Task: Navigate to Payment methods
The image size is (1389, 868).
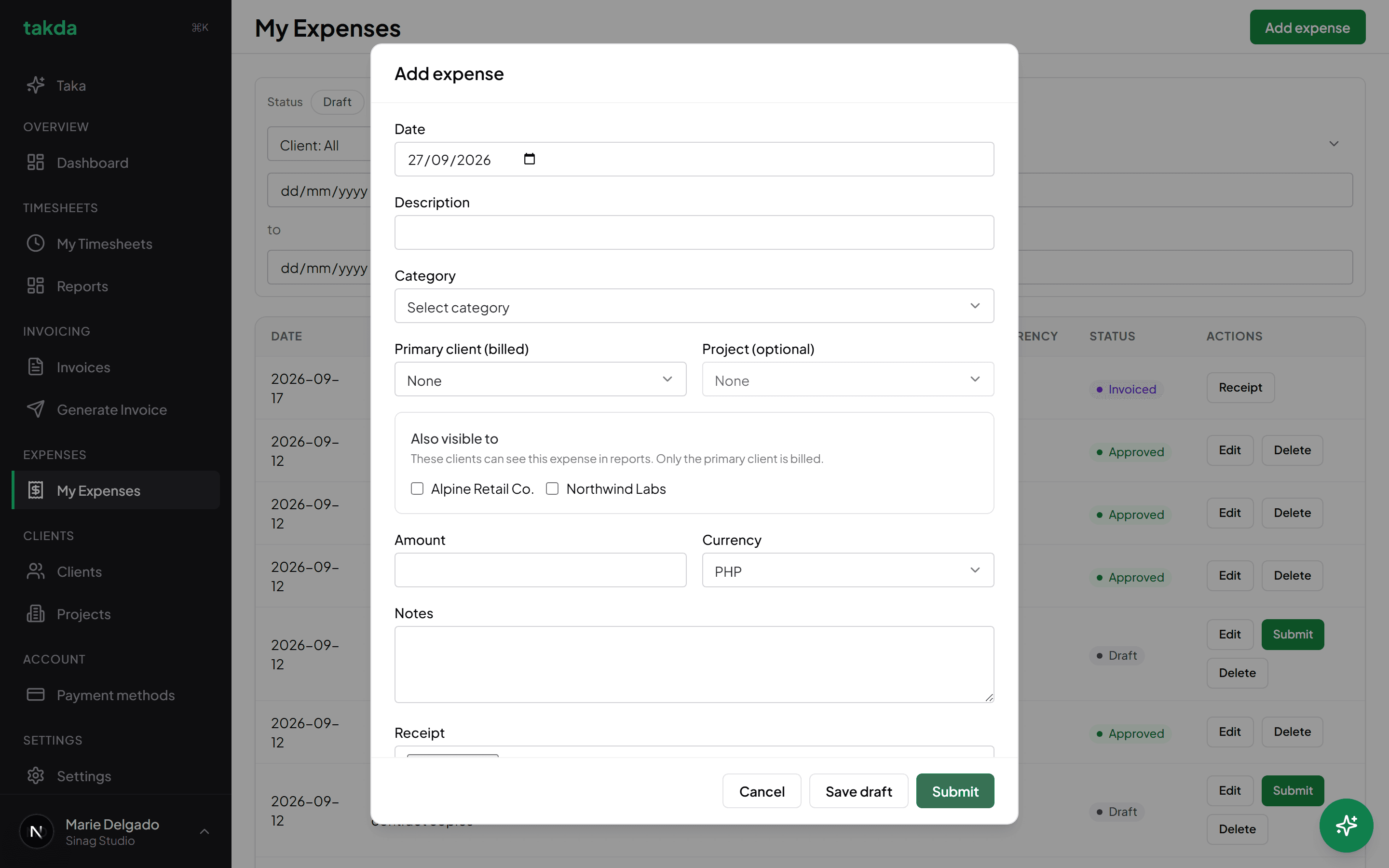Action: [x=115, y=694]
